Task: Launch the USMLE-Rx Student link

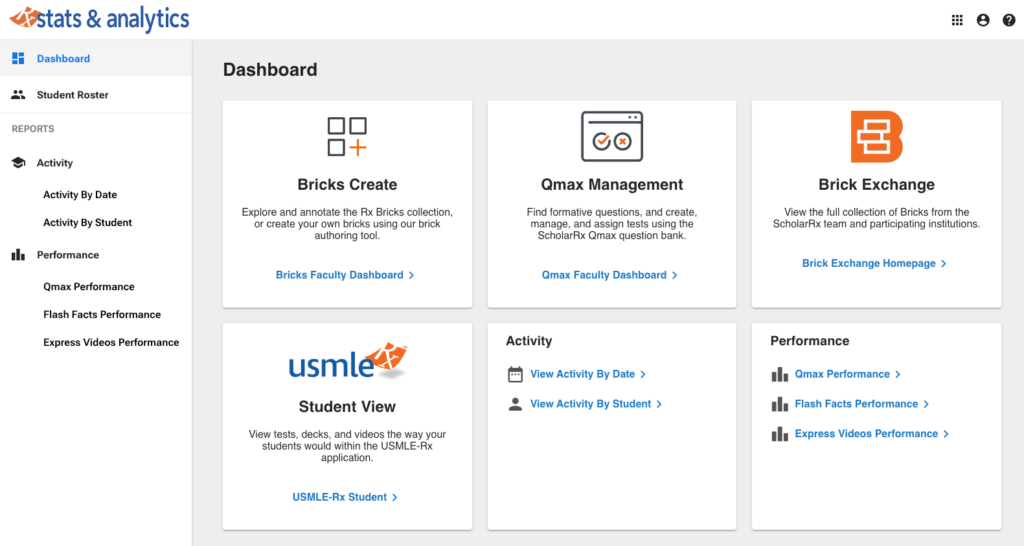Action: point(344,497)
